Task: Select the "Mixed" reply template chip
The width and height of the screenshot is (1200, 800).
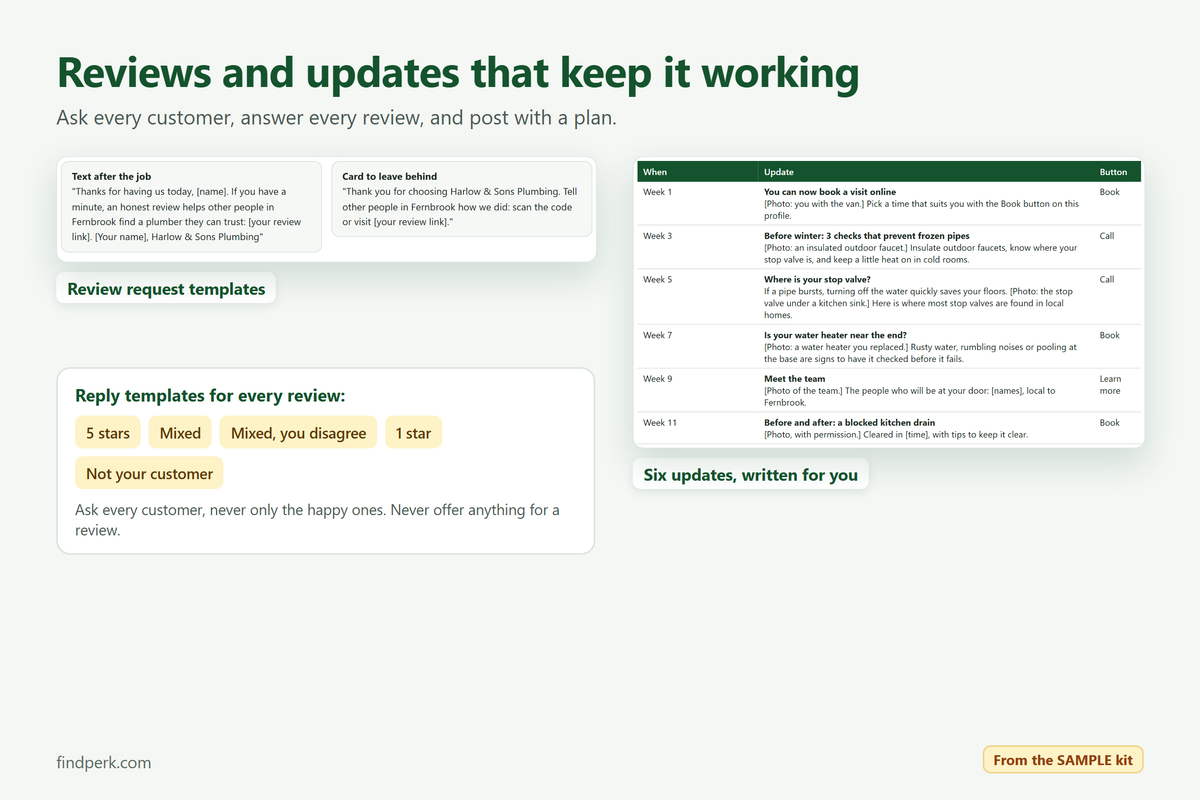Action: (180, 433)
